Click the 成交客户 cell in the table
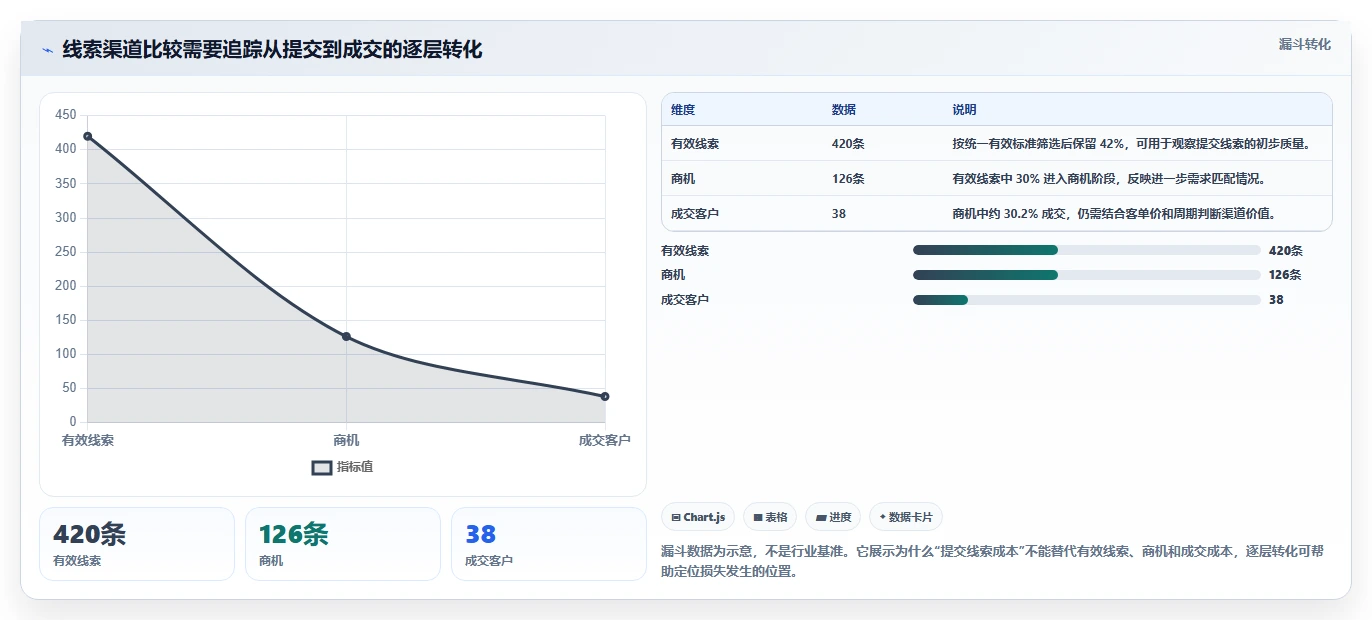 (x=695, y=213)
